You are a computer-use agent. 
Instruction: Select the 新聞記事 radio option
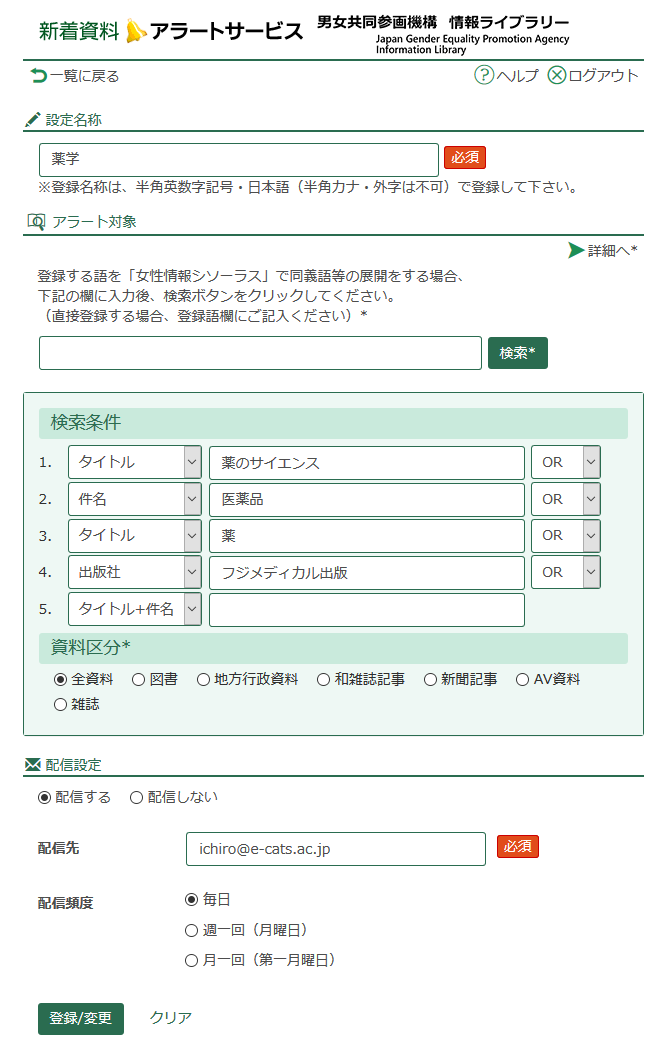click(x=431, y=680)
